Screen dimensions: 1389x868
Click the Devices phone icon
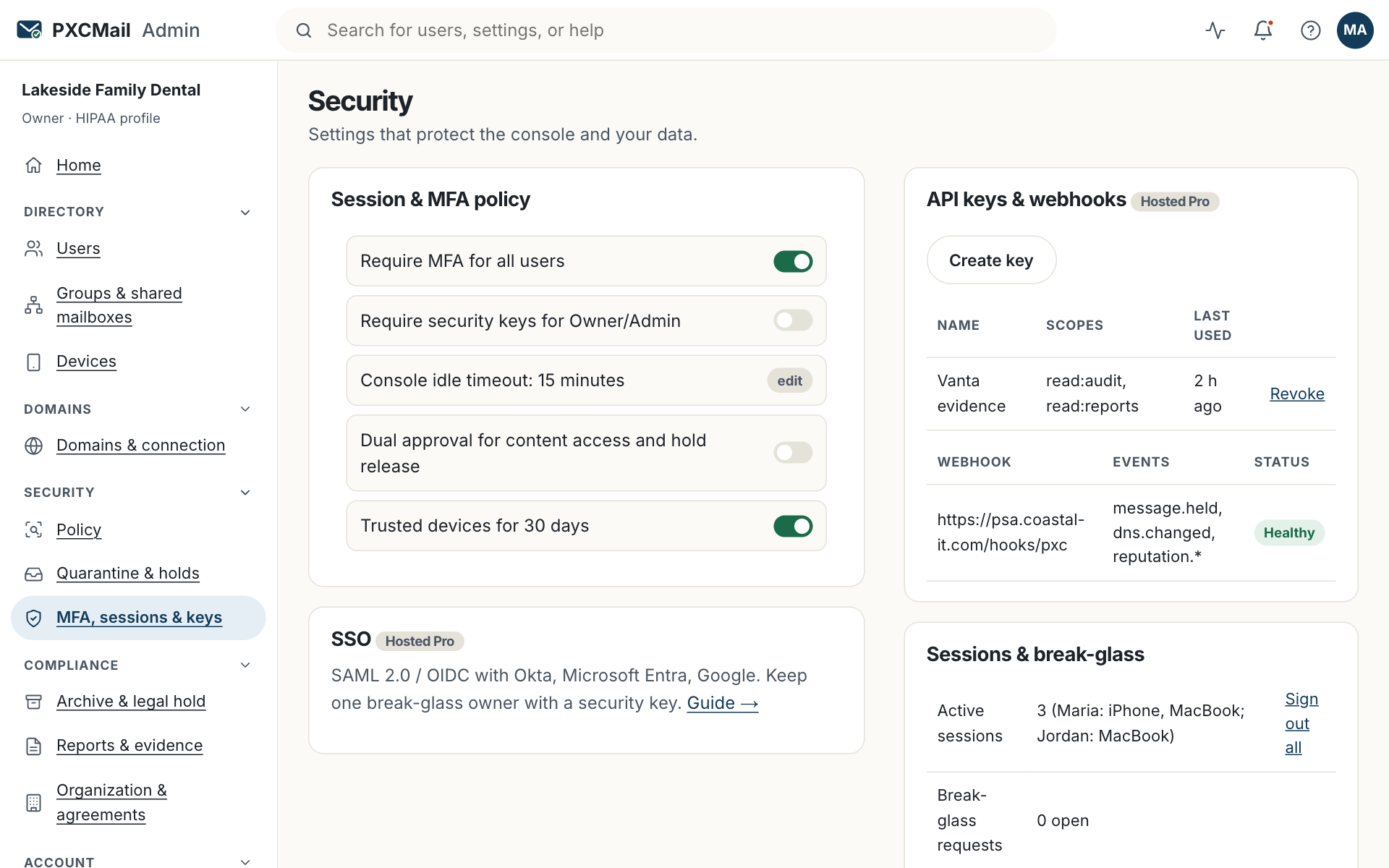34,362
